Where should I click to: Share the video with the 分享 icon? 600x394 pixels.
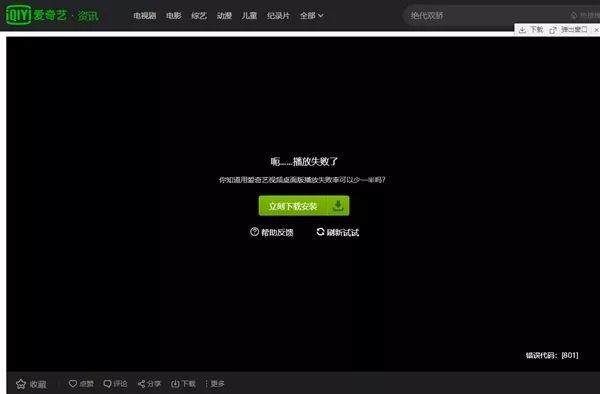pyautogui.click(x=142, y=384)
